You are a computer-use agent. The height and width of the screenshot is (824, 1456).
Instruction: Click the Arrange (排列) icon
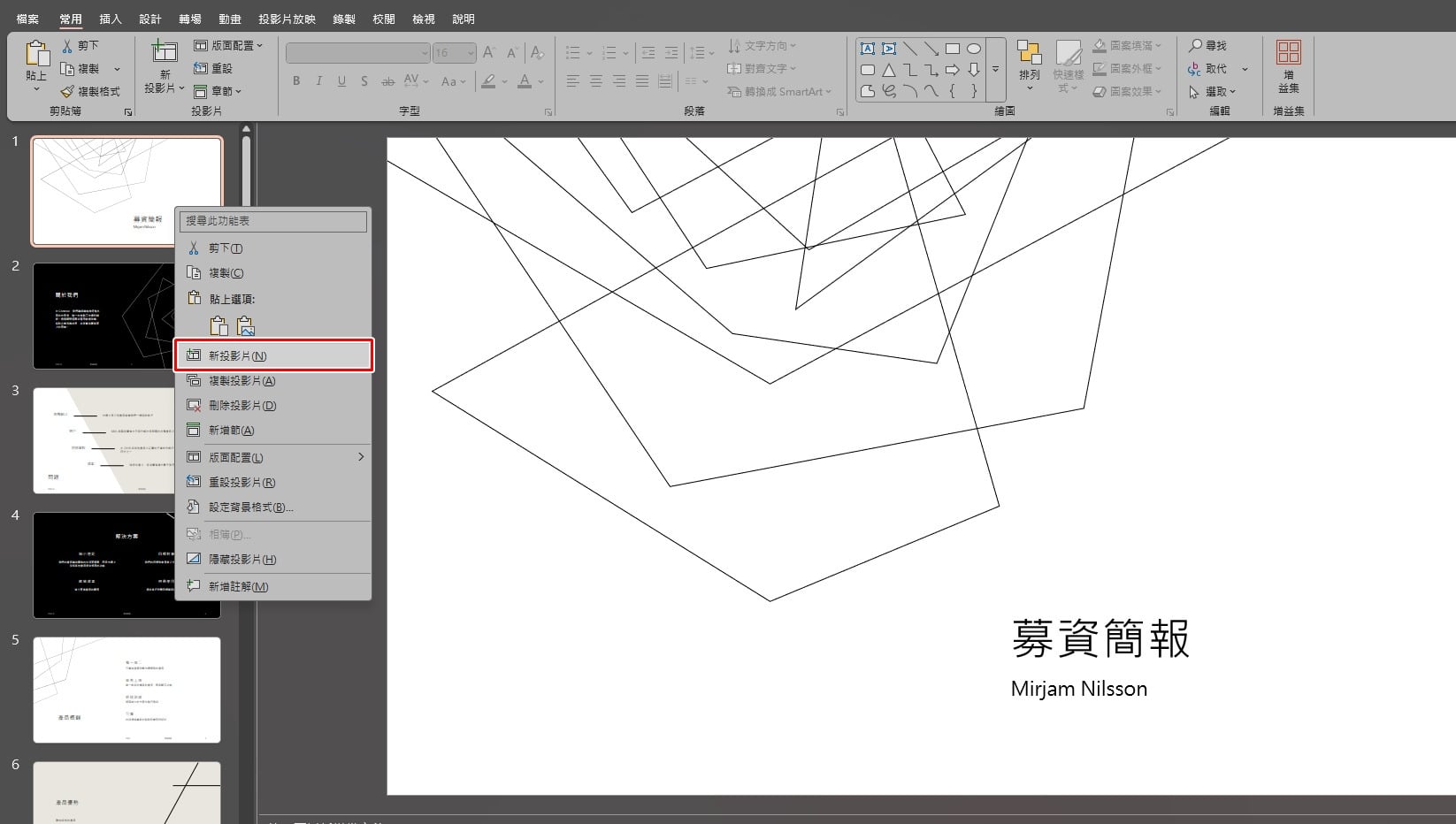point(1029,53)
